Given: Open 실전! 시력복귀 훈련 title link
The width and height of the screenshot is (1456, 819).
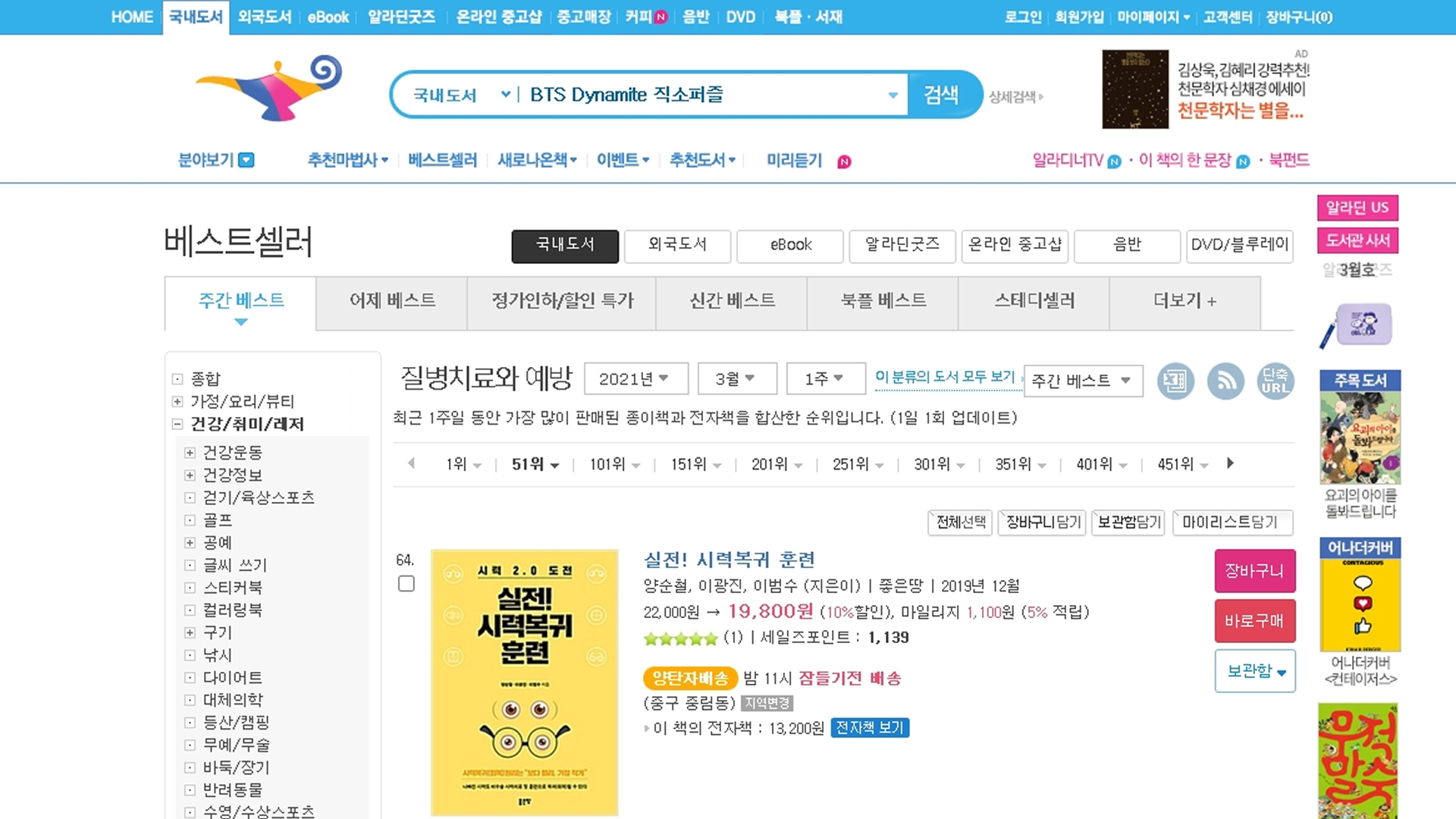Looking at the screenshot, I should (x=729, y=560).
